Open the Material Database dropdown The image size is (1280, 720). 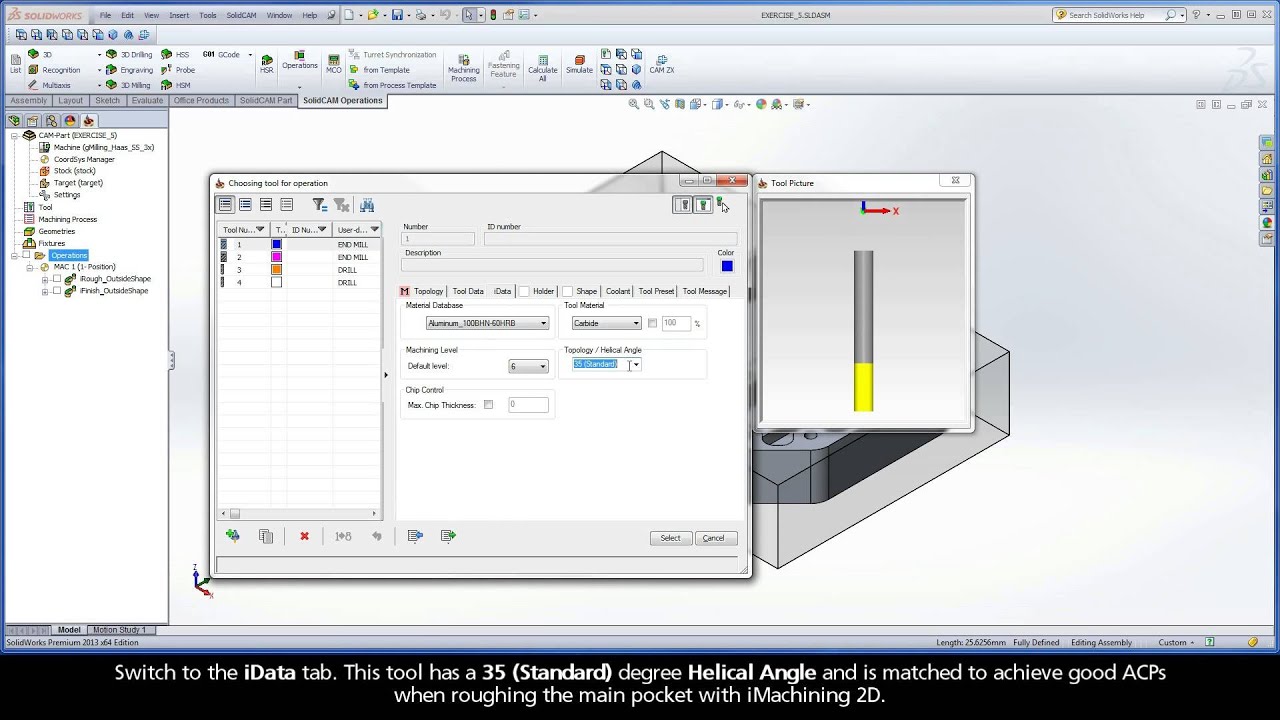[x=488, y=323]
